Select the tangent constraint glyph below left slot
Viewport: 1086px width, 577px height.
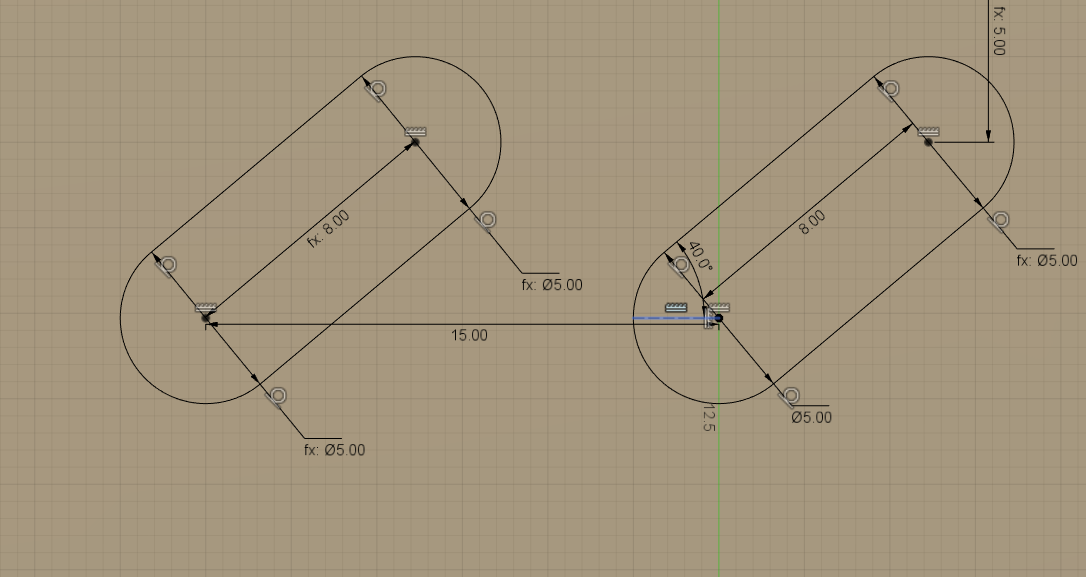click(x=276, y=394)
